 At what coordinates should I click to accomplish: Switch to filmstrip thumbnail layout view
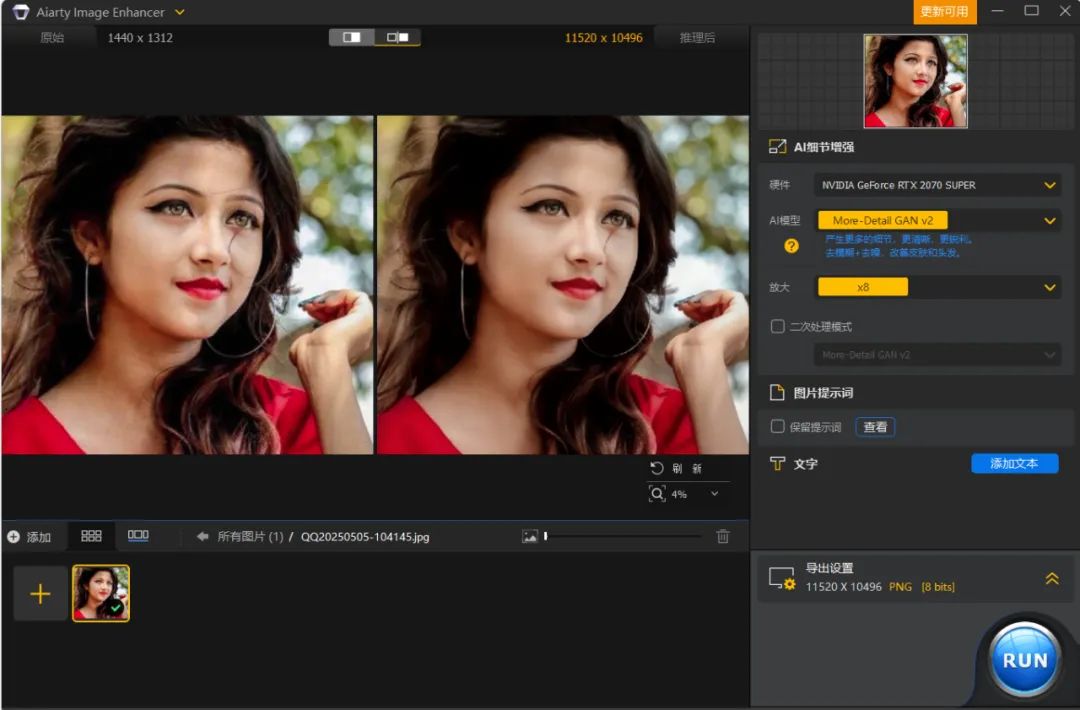138,535
